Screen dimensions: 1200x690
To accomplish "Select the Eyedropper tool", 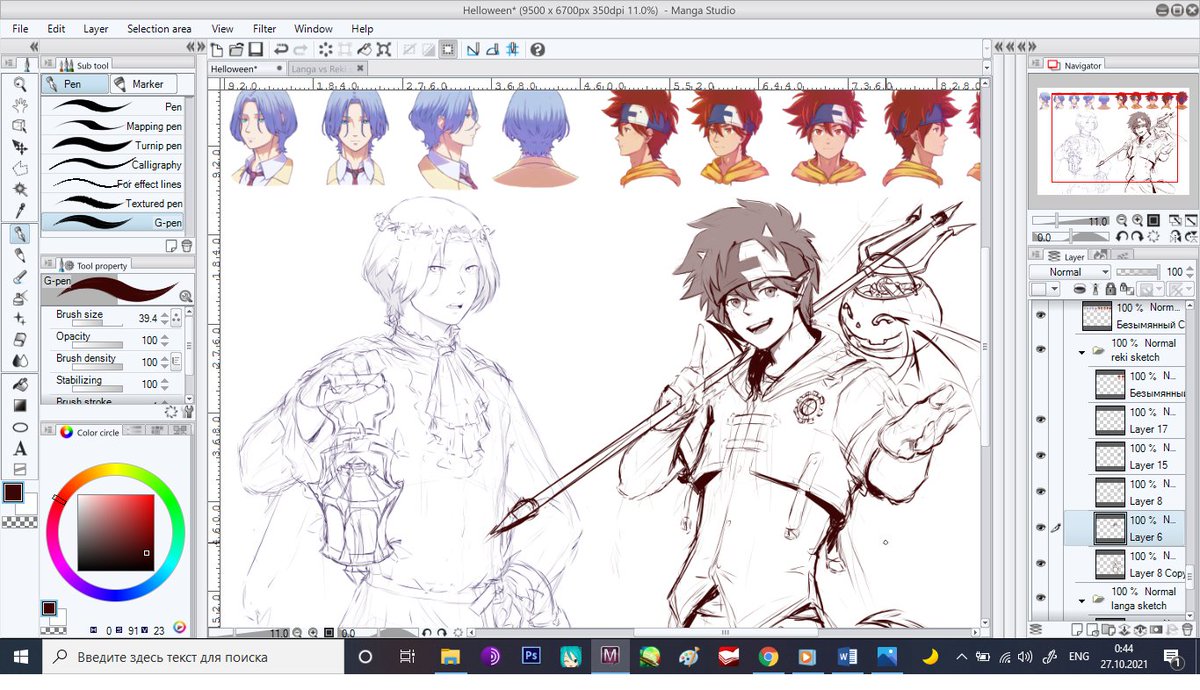I will pyautogui.click(x=19, y=209).
